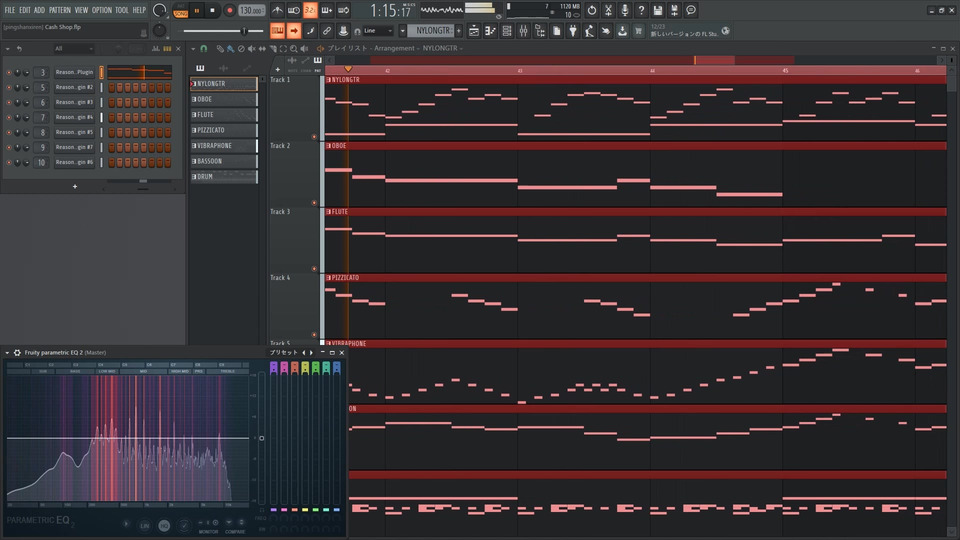Screen dimensions: 960x540
Task: Open the NYLONGTR pattern selector
Action: (x=431, y=31)
